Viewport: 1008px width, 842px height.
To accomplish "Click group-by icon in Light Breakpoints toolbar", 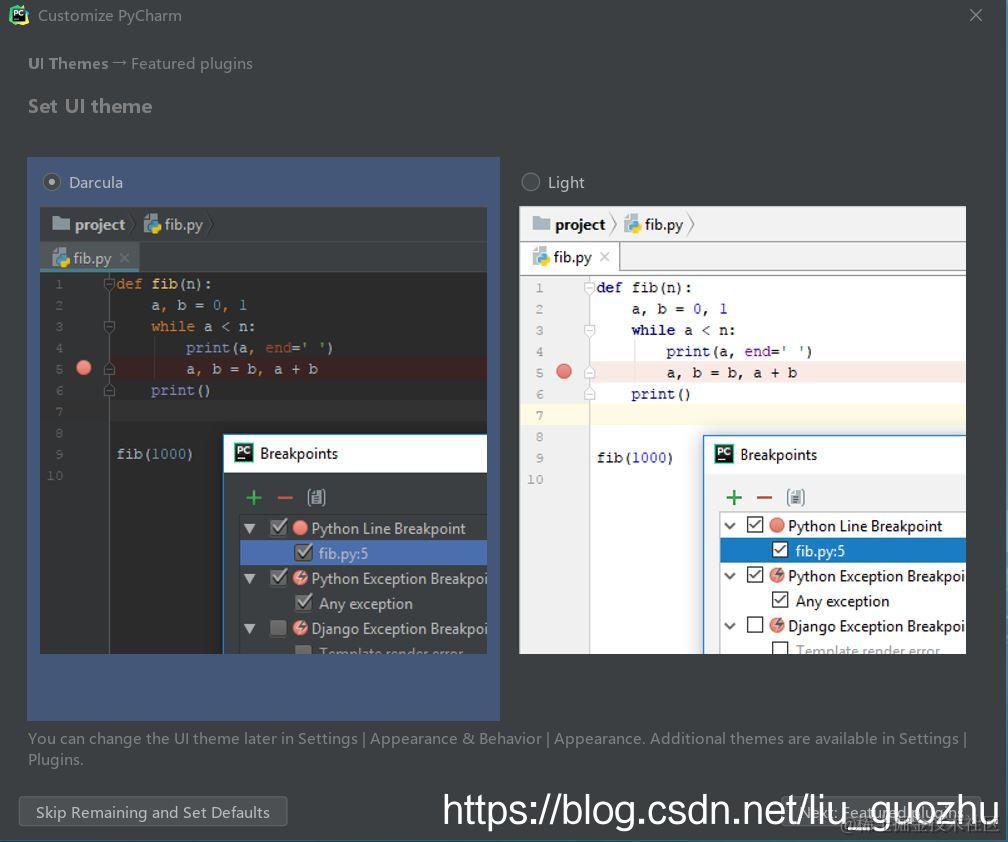I will 796,497.
